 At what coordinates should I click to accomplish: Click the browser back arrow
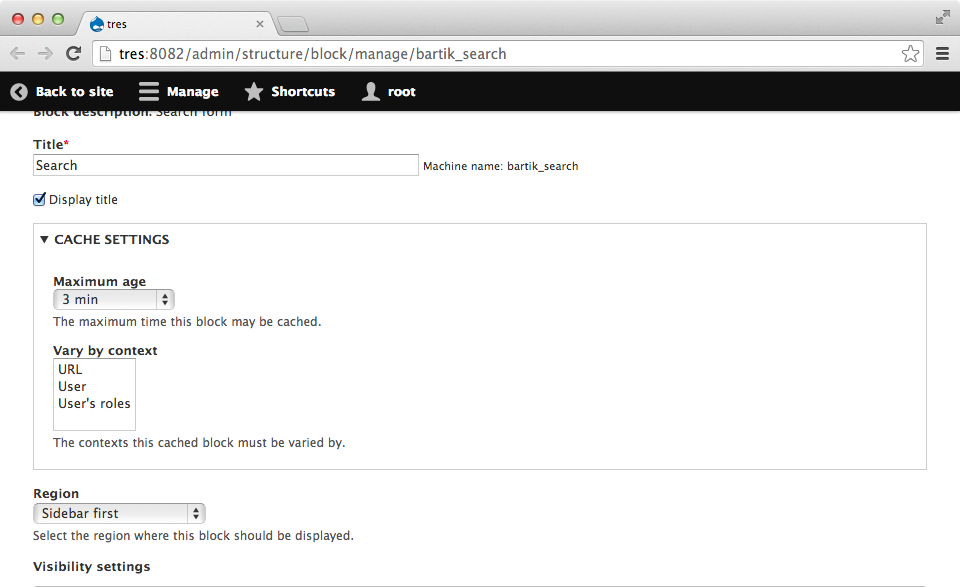point(17,54)
